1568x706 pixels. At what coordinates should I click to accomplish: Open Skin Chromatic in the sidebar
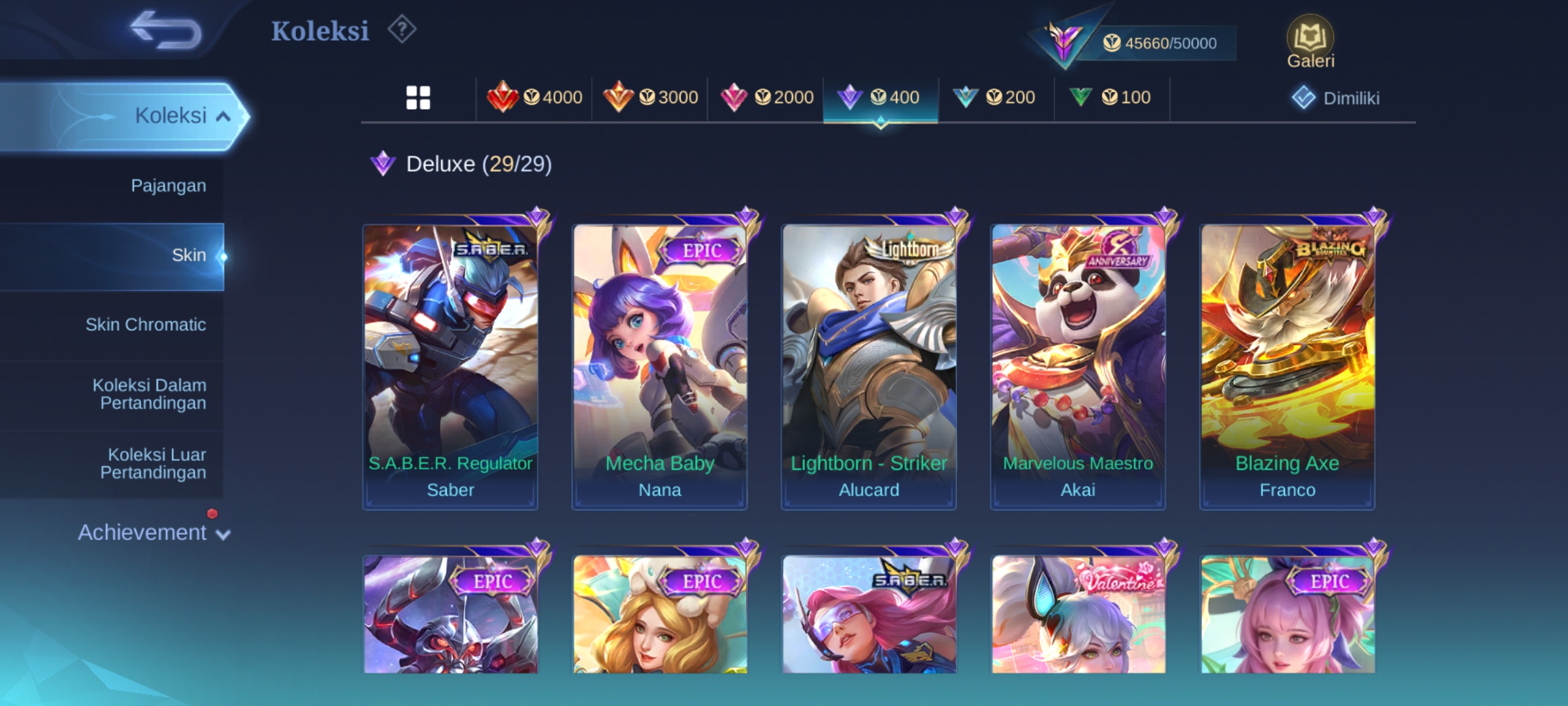pos(112,325)
